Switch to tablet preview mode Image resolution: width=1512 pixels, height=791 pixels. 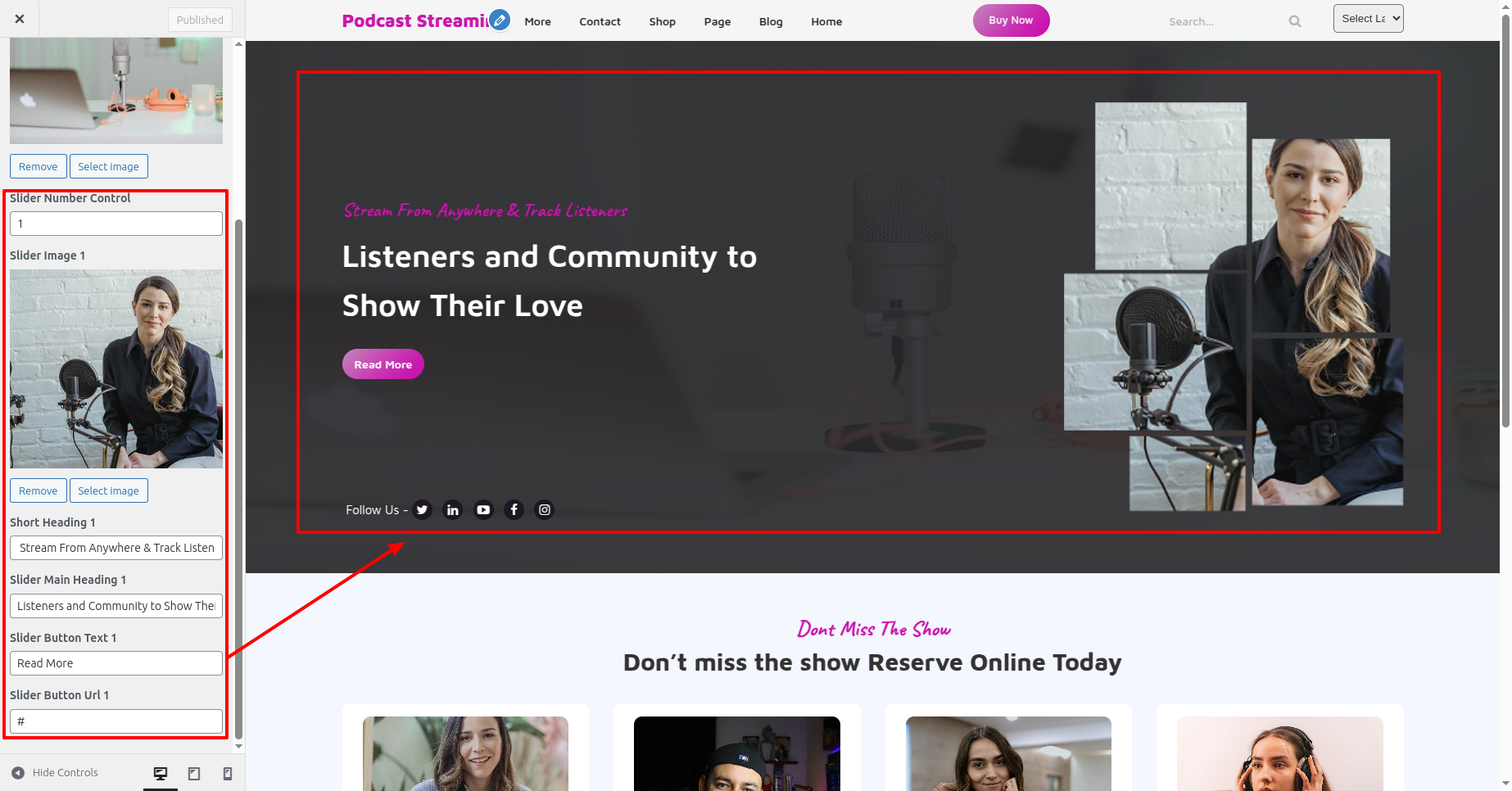click(194, 773)
